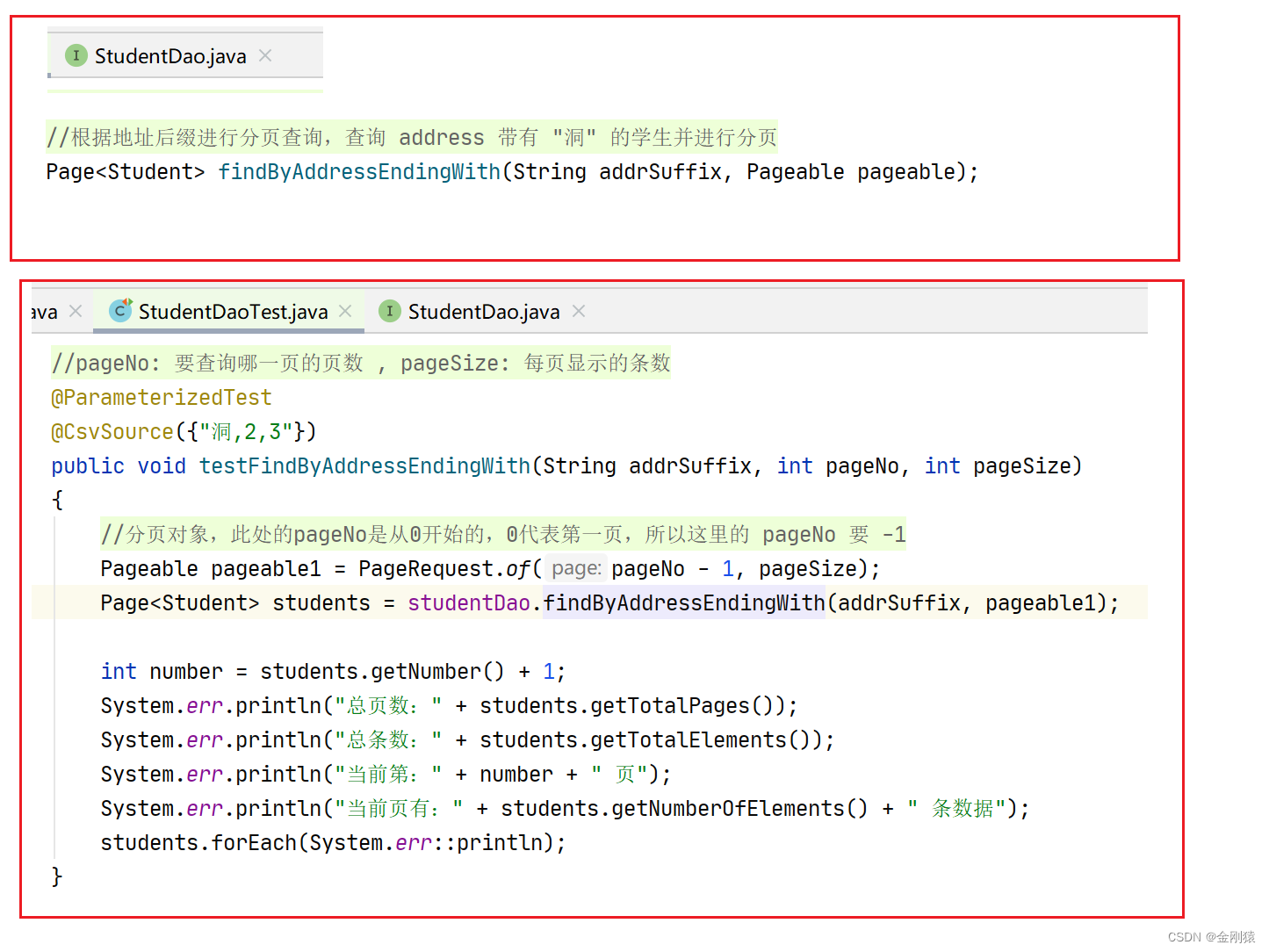This screenshot has height=952, width=1269.
Task: Click interface icon on lower StudentDao.java tab
Action: tap(390, 311)
